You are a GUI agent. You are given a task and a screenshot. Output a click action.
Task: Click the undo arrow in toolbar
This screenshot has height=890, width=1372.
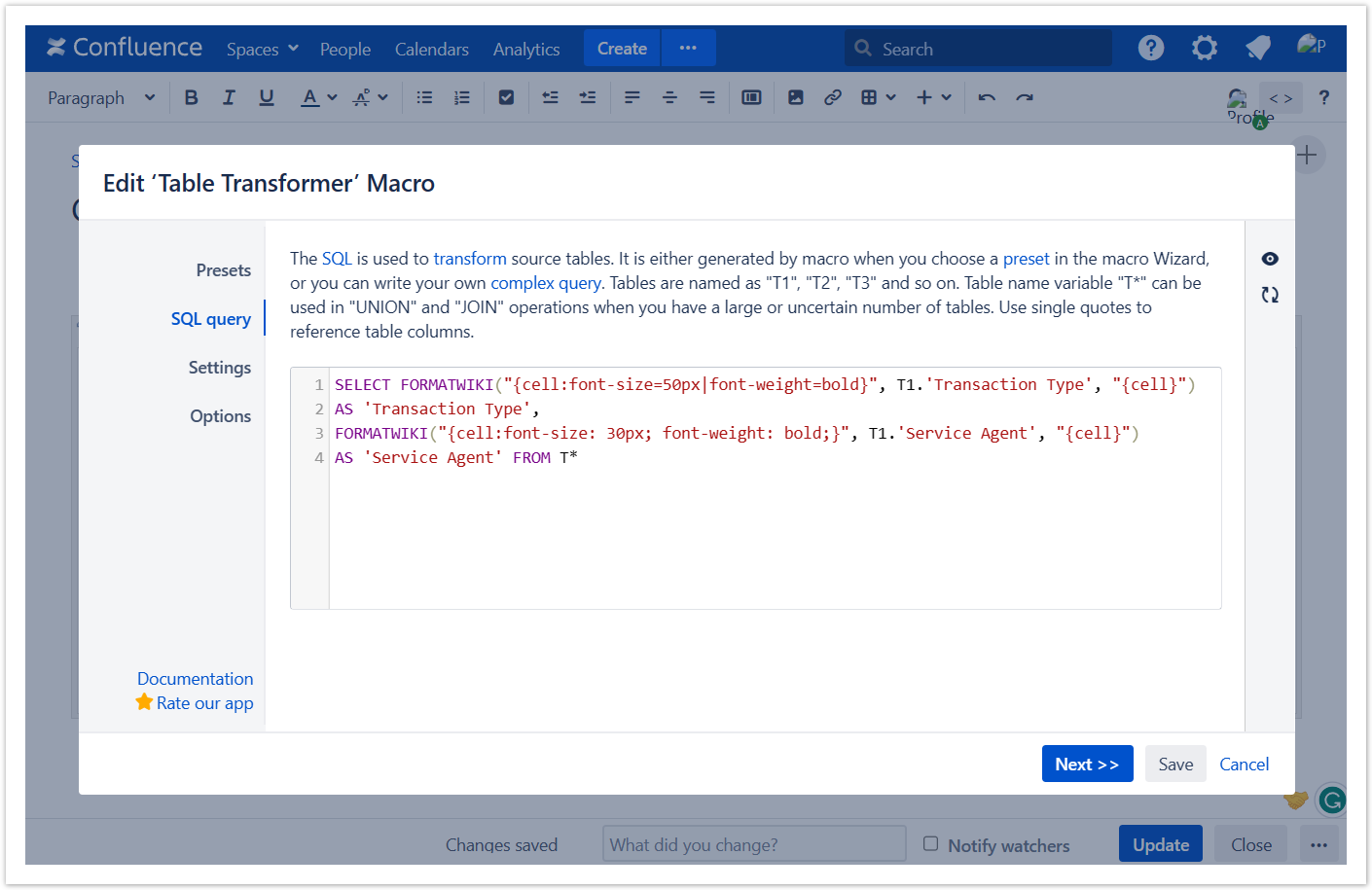click(987, 97)
